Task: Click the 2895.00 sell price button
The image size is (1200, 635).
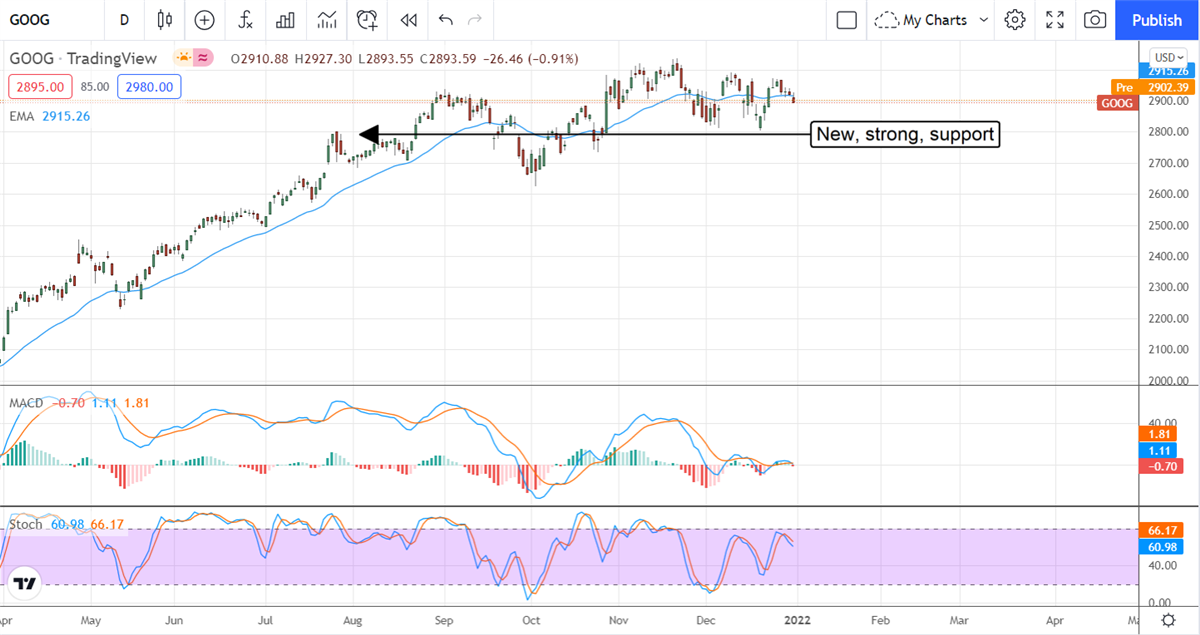Action: 40,87
